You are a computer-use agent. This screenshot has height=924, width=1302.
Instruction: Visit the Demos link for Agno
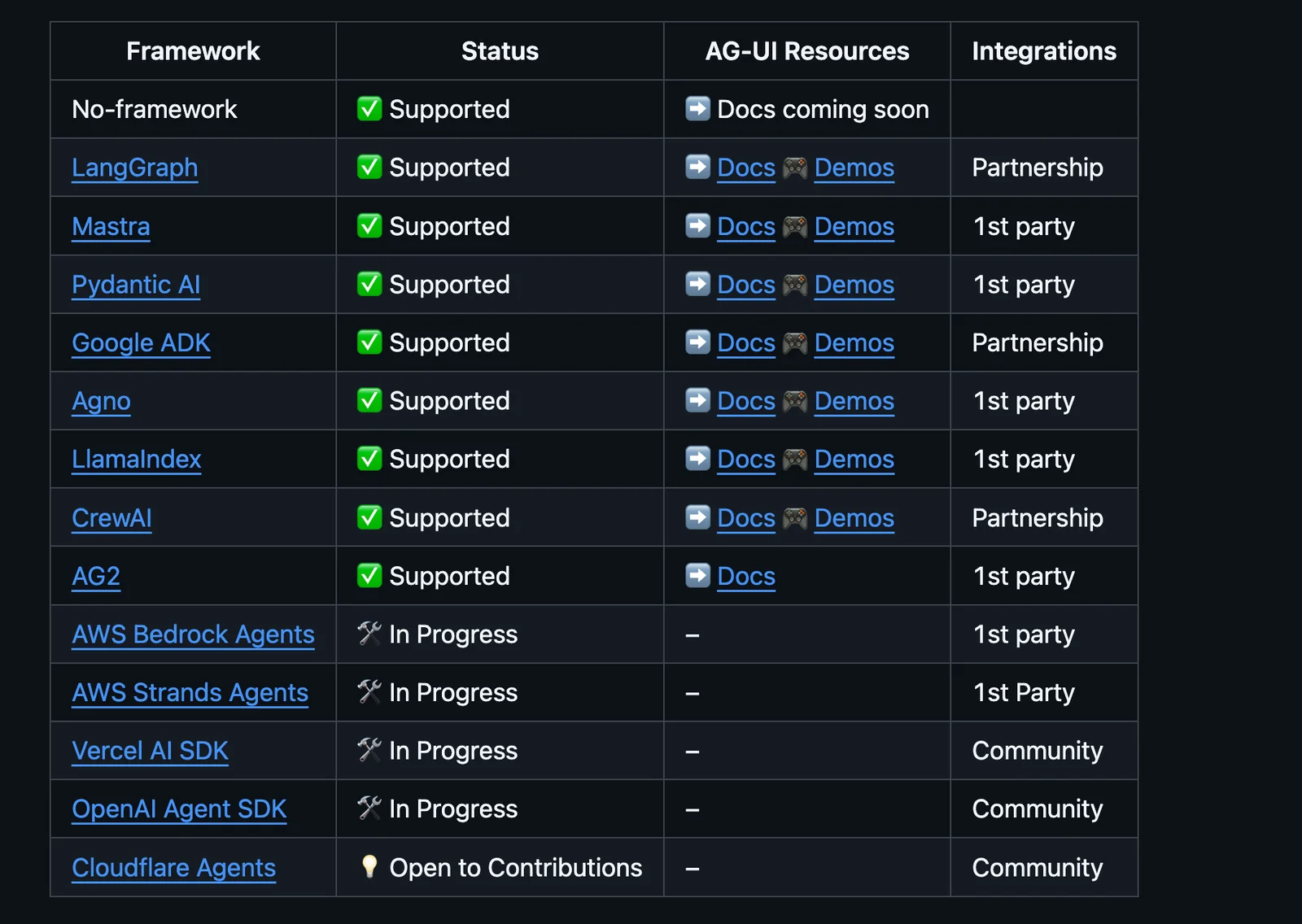pyautogui.click(x=854, y=401)
